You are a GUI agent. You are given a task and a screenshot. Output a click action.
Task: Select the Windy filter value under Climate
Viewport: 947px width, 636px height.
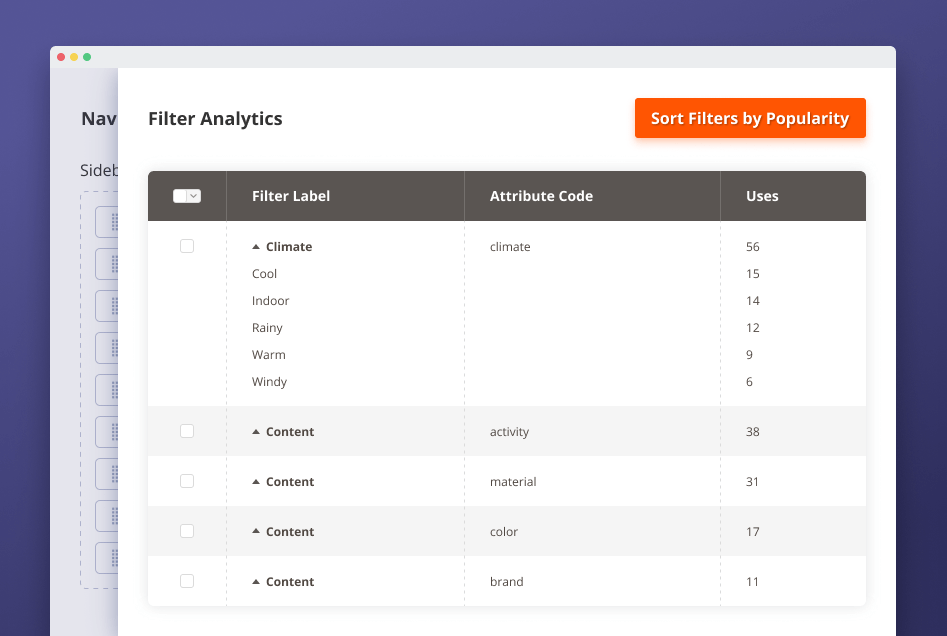[270, 381]
